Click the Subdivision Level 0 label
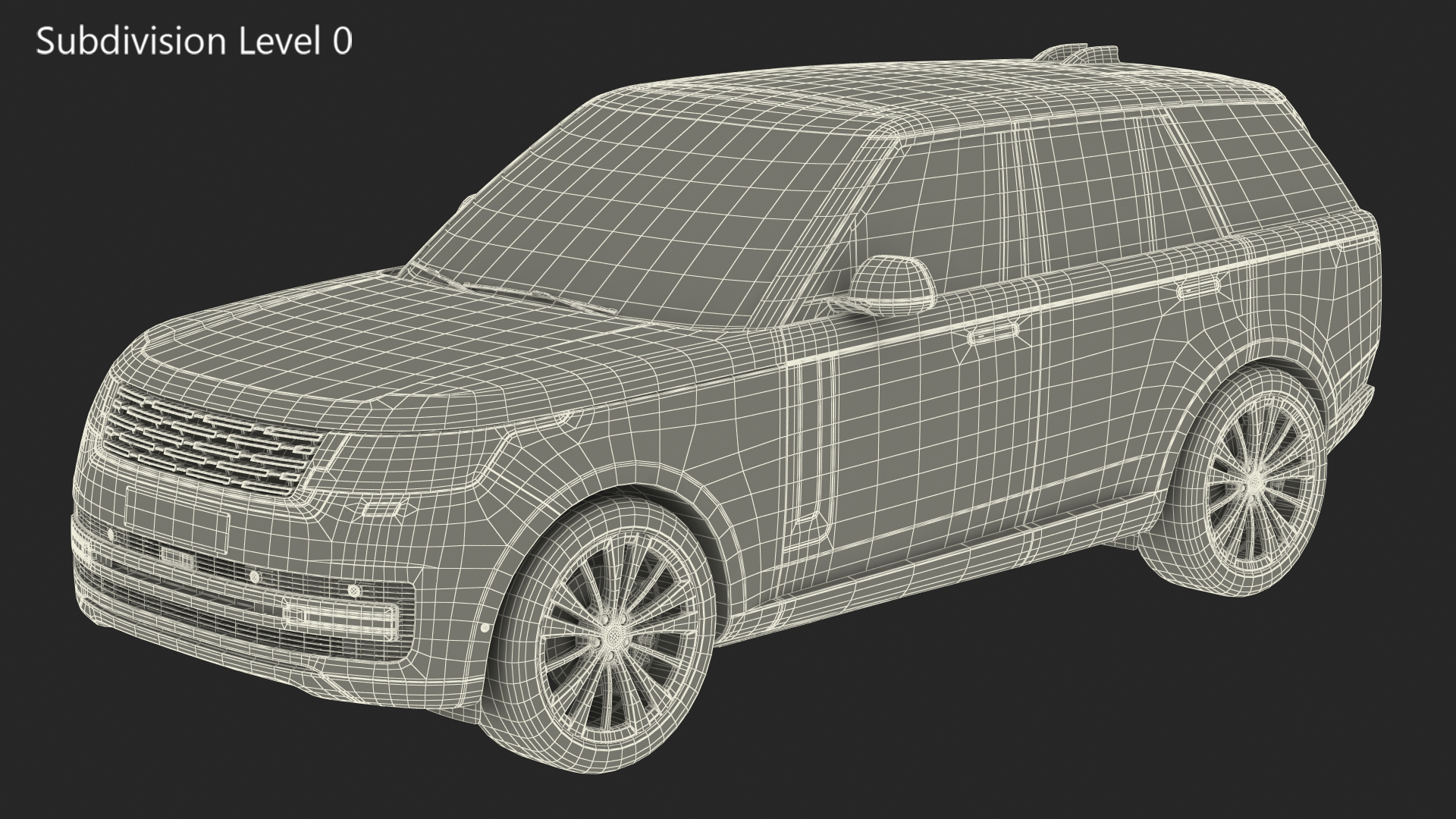Image resolution: width=1456 pixels, height=819 pixels. pyautogui.click(x=194, y=41)
